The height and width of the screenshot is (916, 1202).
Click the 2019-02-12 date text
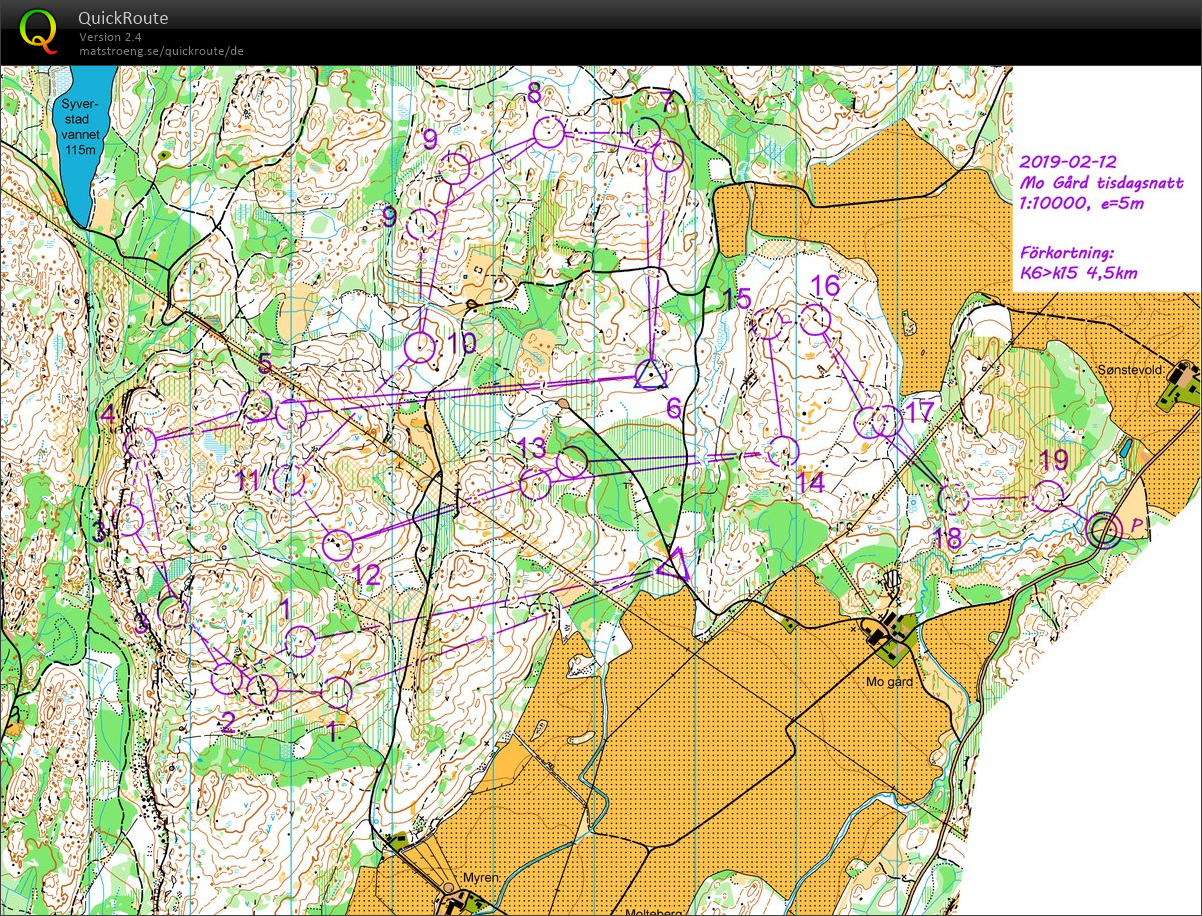(x=1067, y=160)
